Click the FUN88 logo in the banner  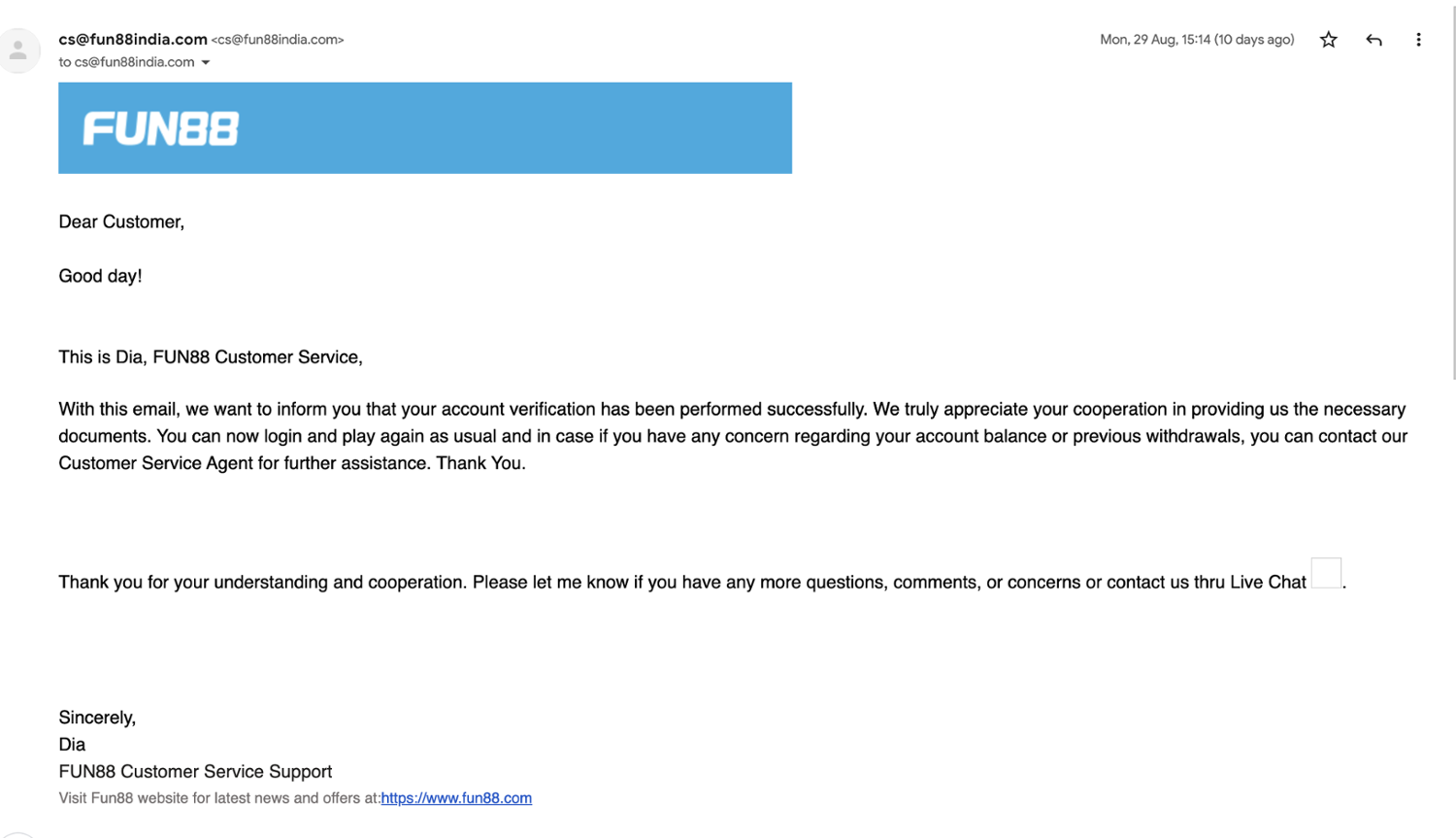click(x=161, y=128)
